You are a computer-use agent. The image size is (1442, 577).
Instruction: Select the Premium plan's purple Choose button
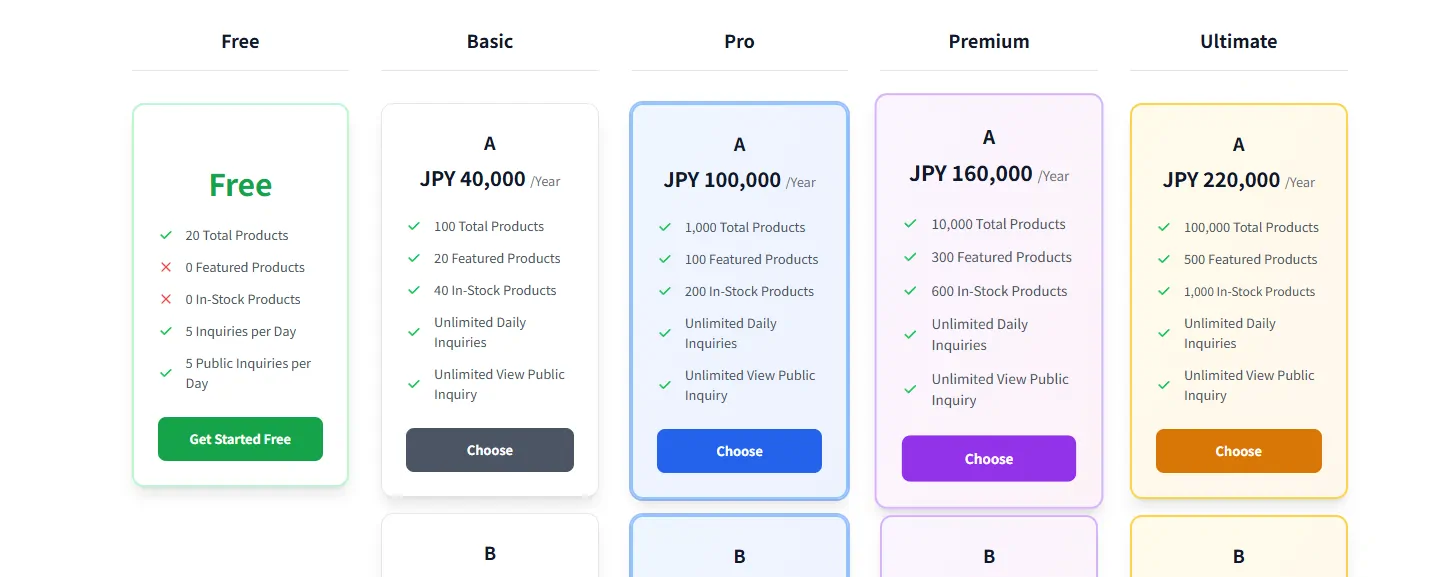tap(988, 459)
